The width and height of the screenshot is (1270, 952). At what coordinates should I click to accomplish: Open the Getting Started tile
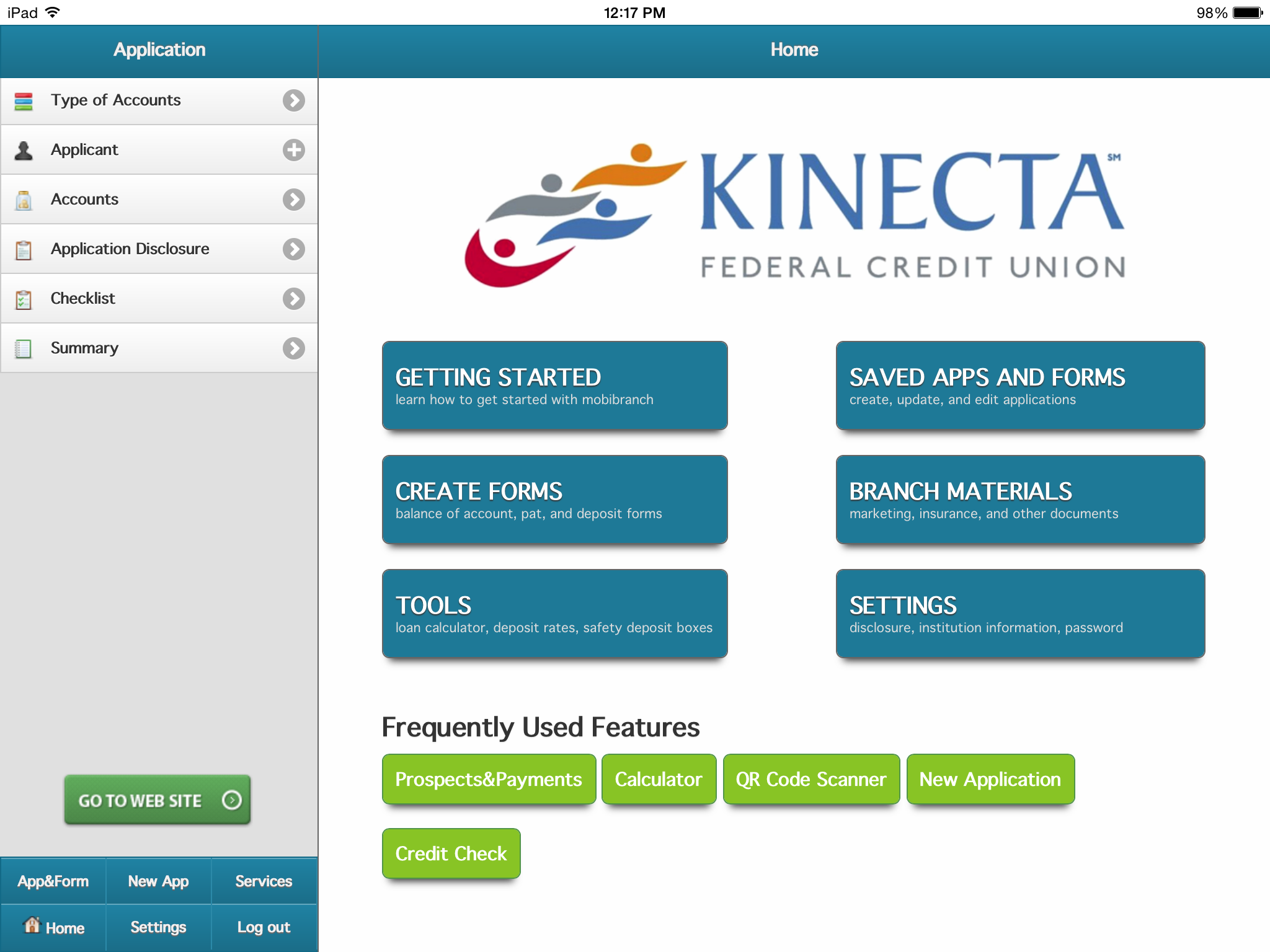tap(555, 386)
